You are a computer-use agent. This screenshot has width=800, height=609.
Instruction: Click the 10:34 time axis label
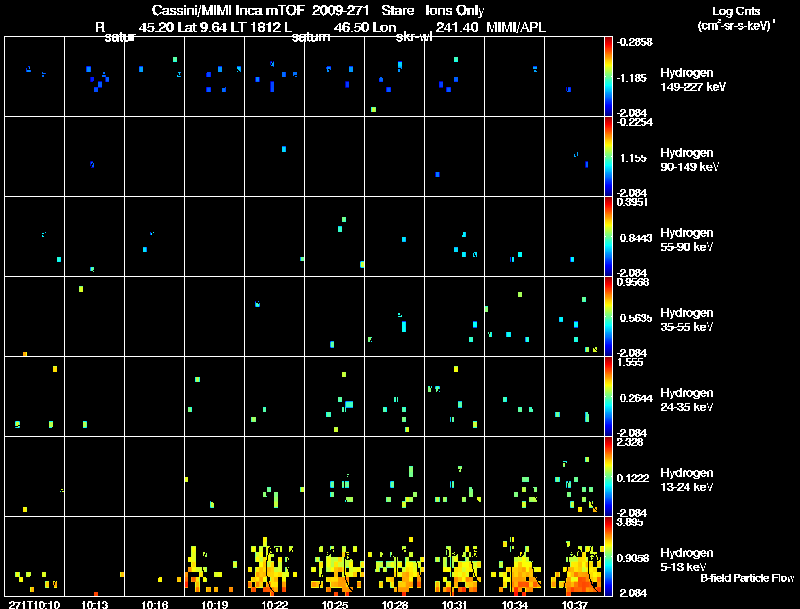click(x=514, y=604)
